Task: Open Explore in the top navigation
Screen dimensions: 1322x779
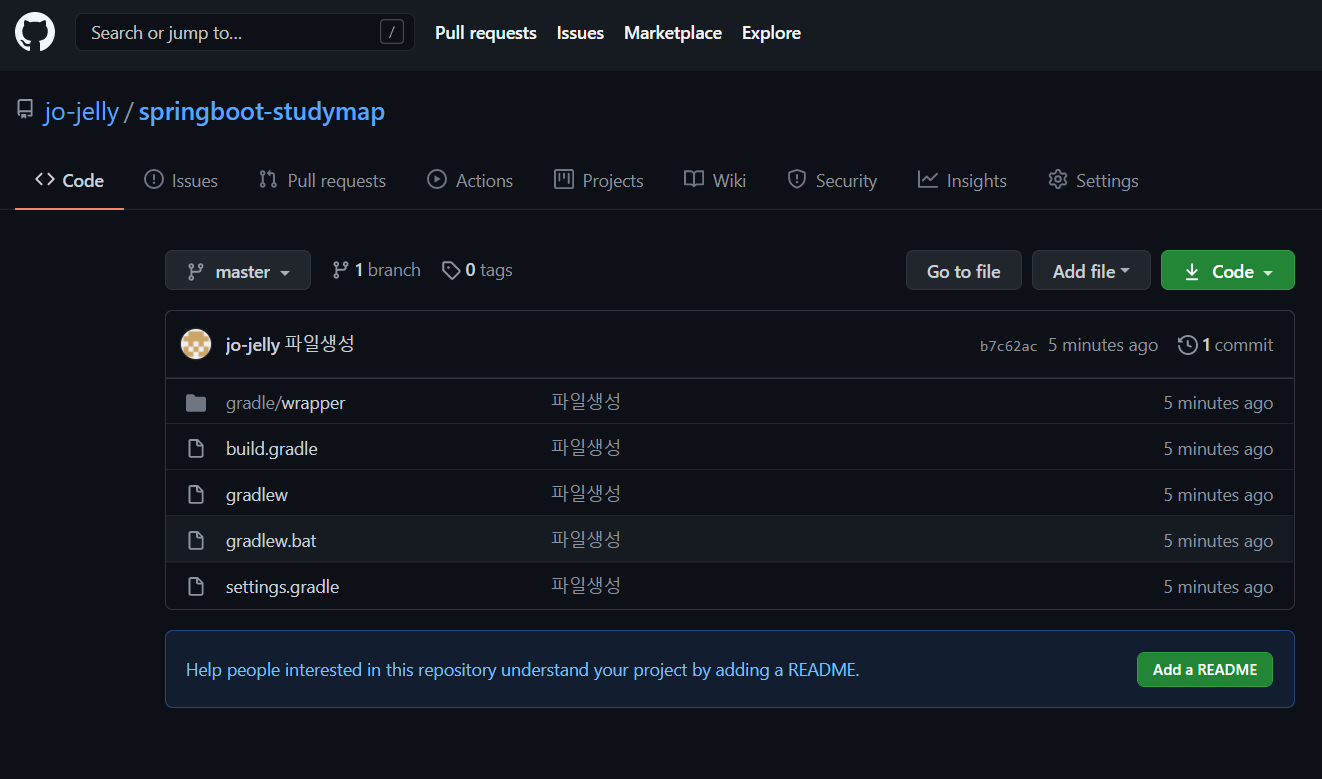Action: (771, 33)
